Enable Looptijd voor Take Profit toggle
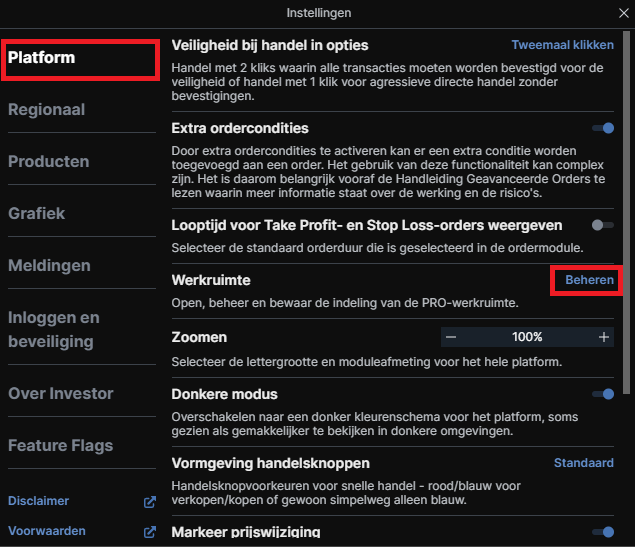Viewport: 635px width, 547px height. coord(603,226)
